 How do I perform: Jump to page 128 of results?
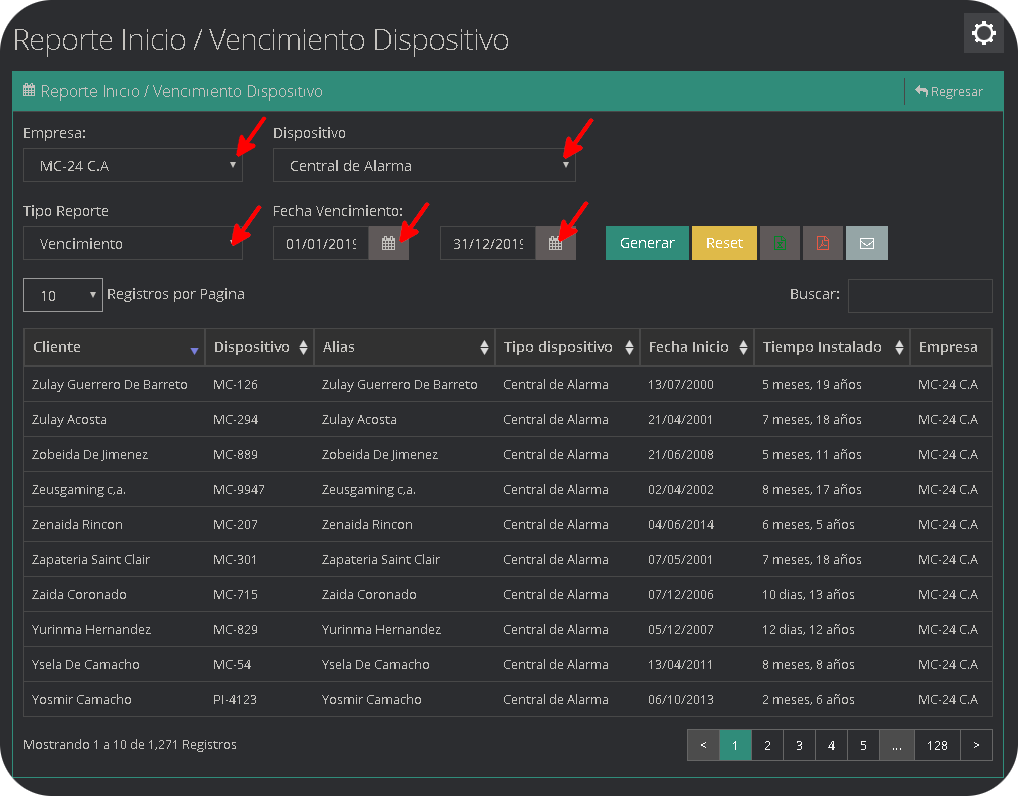click(937, 745)
